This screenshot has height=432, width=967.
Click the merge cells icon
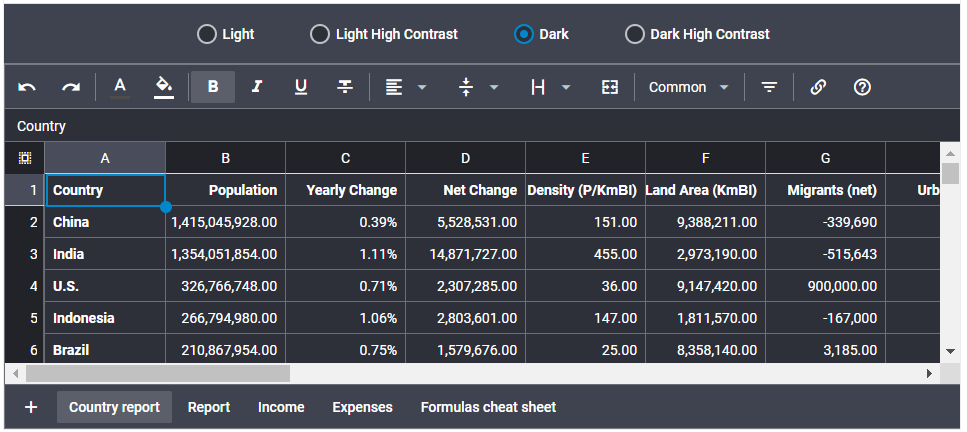pos(610,87)
